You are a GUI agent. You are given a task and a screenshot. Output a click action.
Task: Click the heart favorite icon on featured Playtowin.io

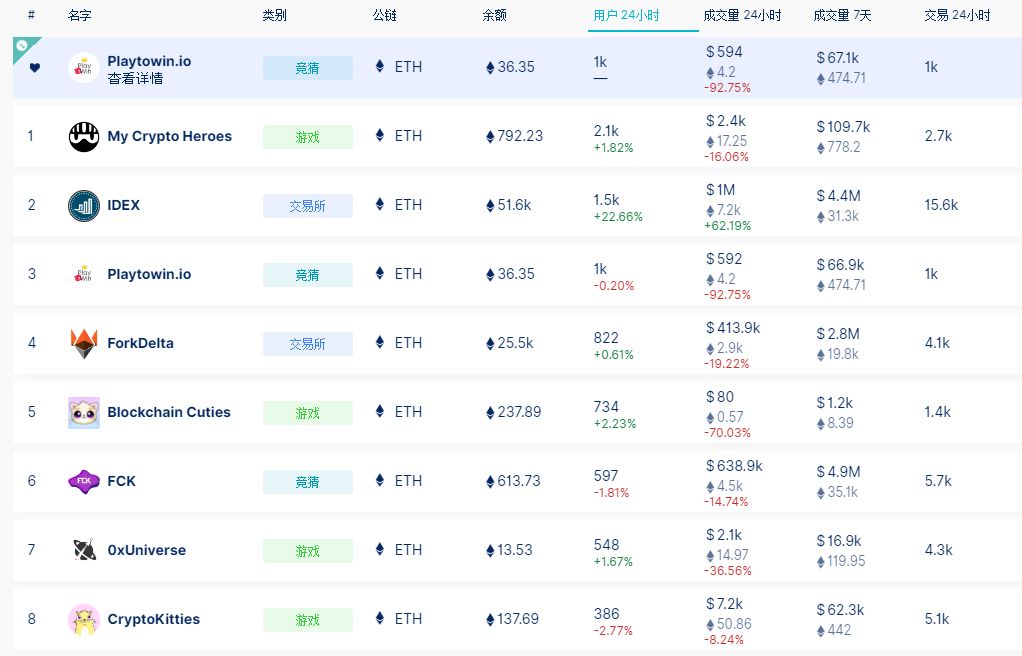coord(35,67)
